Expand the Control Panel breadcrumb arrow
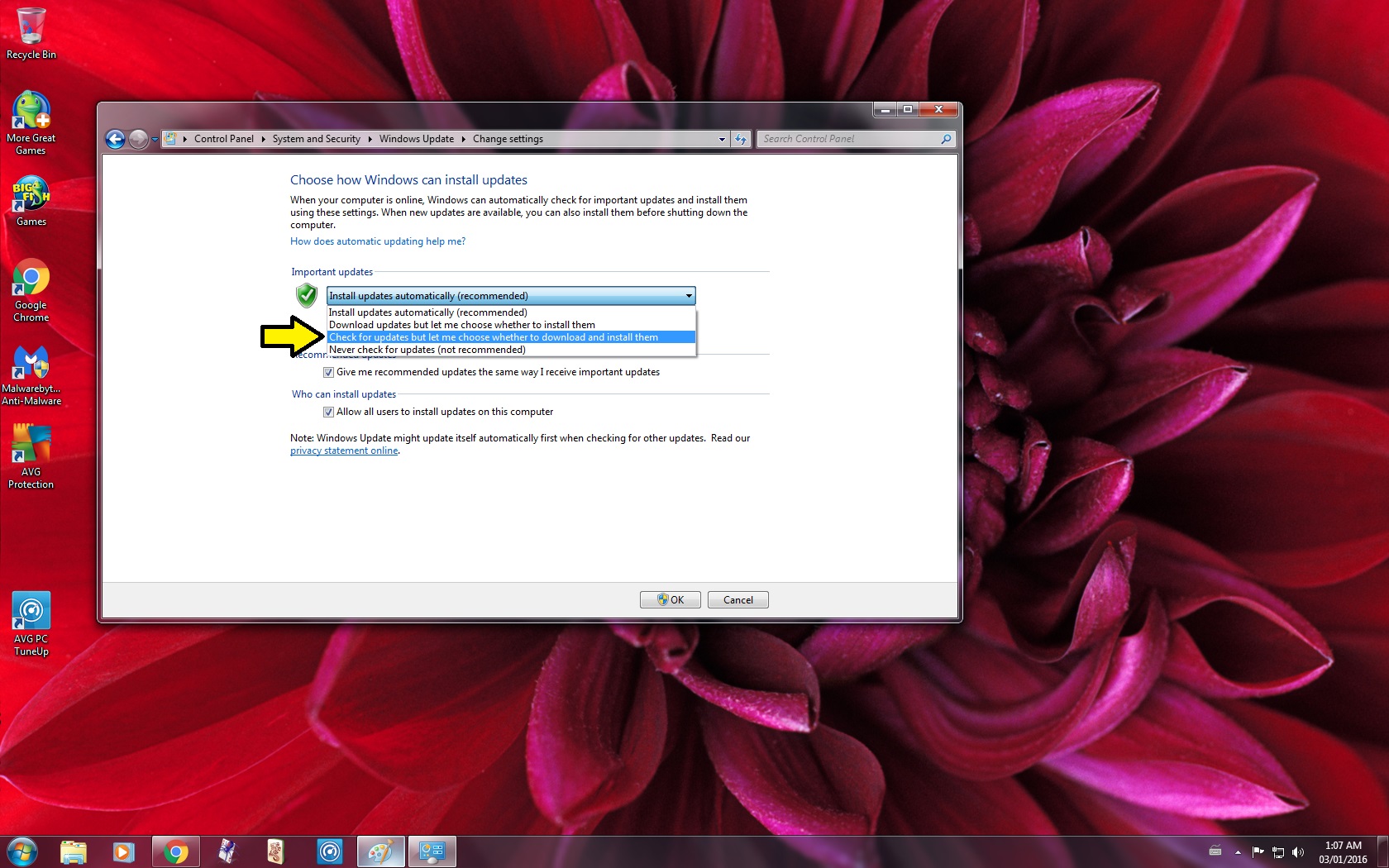Screen dimensions: 1389x868 coord(263,139)
